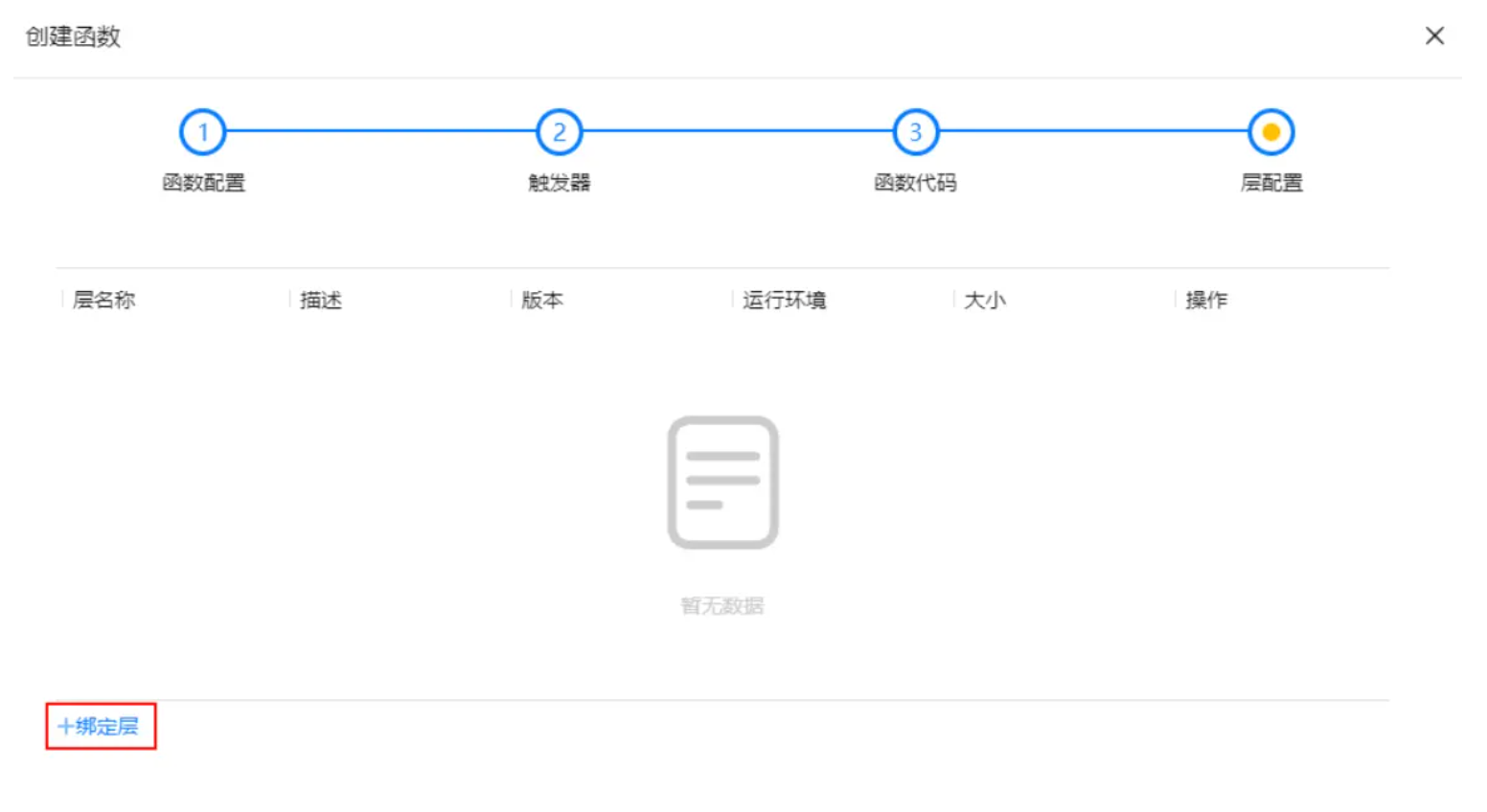1487x812 pixels.
Task: Click the 操作 column header
Action: click(x=1205, y=300)
